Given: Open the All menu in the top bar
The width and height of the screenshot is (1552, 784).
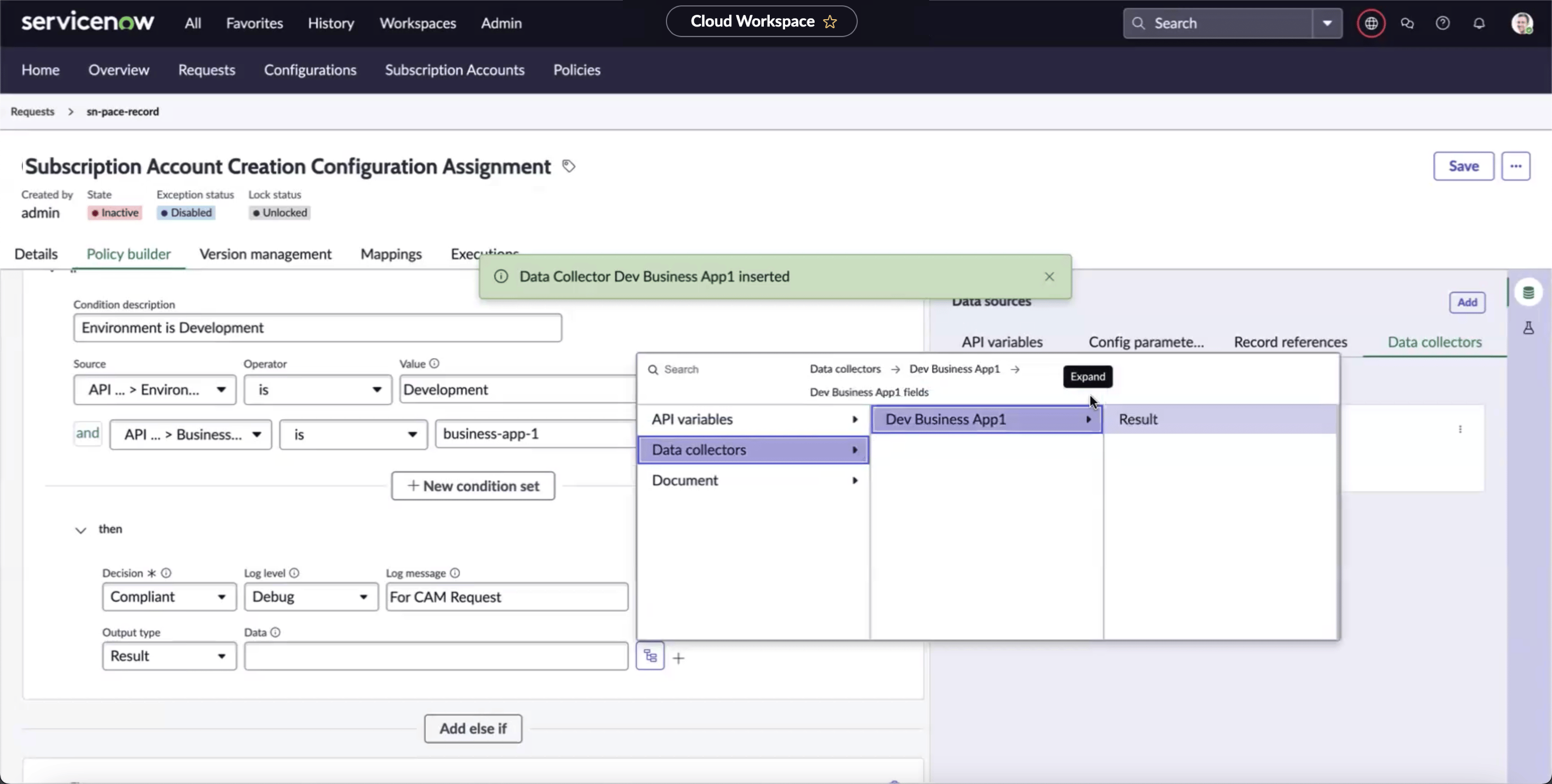Looking at the screenshot, I should pos(193,23).
